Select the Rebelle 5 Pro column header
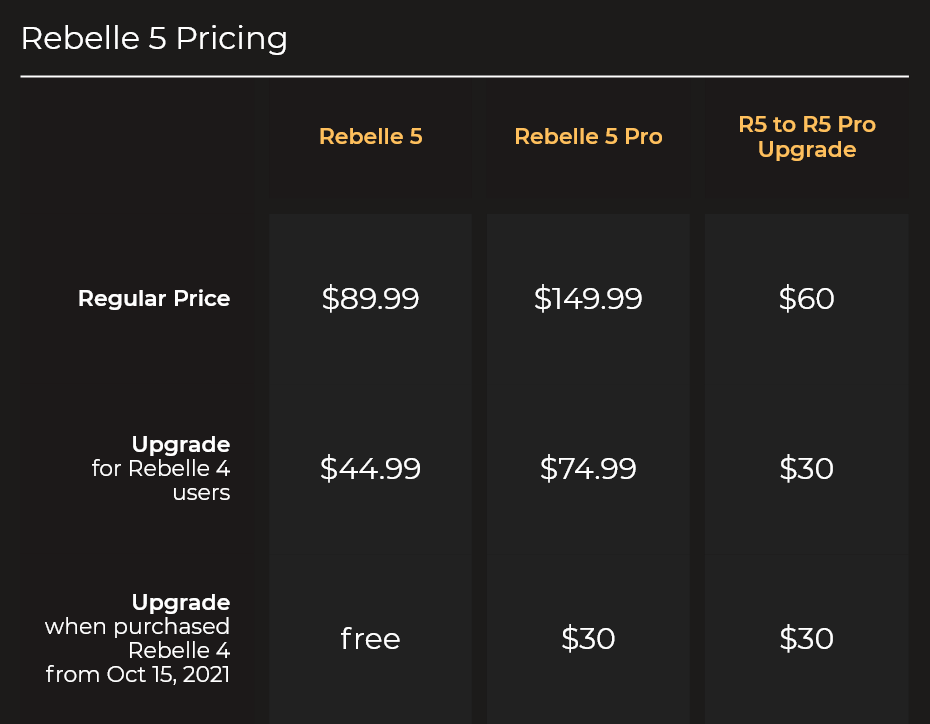The width and height of the screenshot is (930, 724). pos(588,136)
